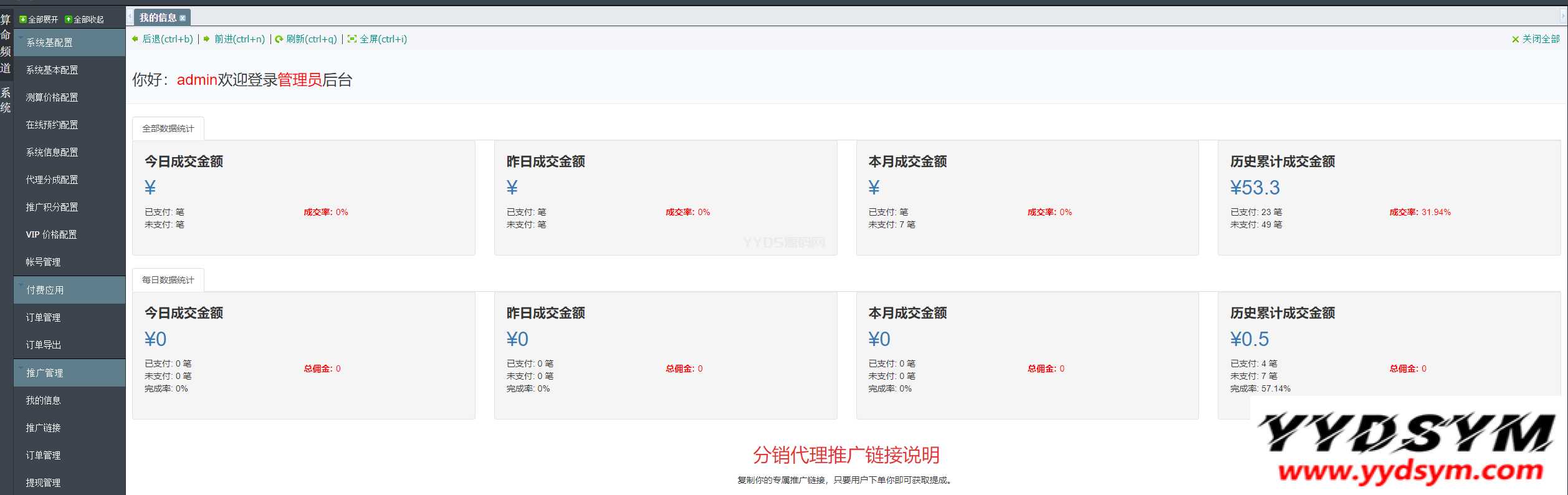Select the 算命频道 vertical channel strip
The width and height of the screenshot is (1568, 495).
click(x=6, y=44)
